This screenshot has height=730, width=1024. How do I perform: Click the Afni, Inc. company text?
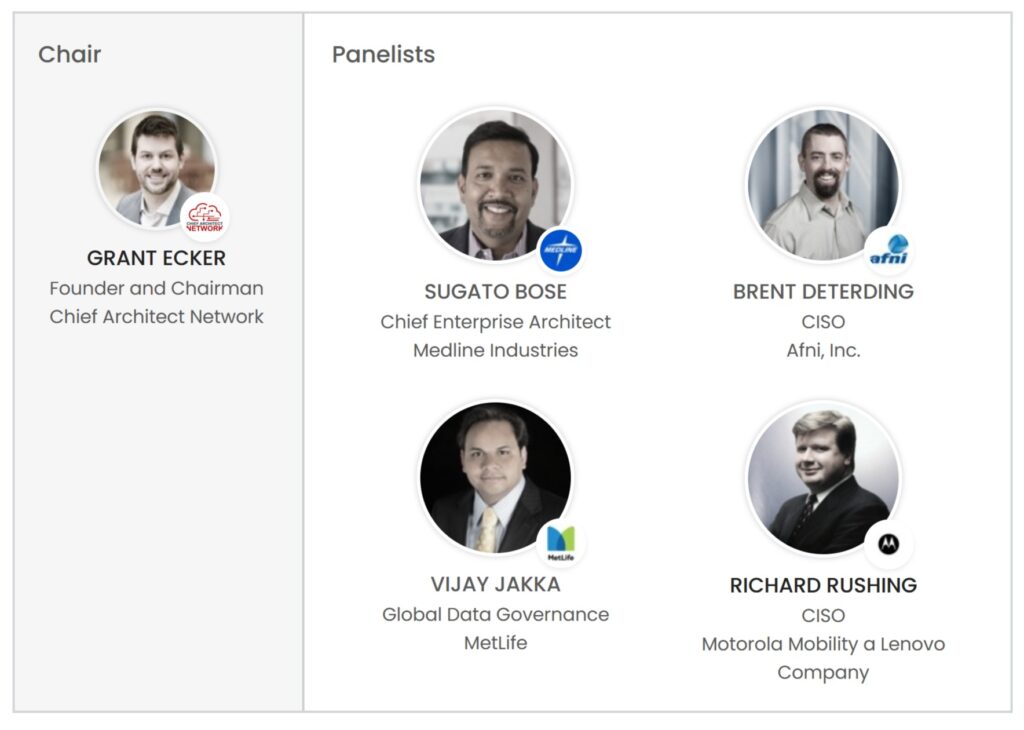click(823, 350)
